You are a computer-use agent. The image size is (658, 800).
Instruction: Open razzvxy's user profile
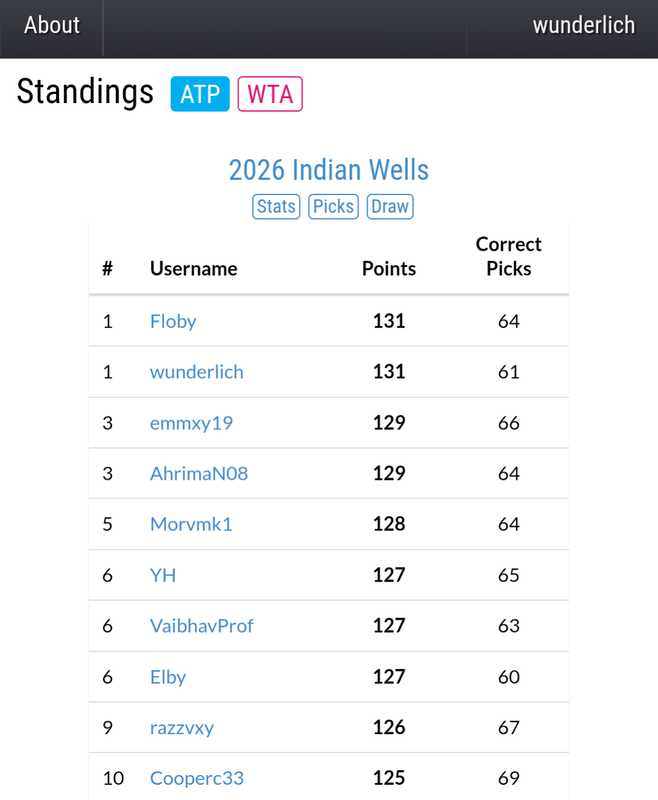click(182, 727)
